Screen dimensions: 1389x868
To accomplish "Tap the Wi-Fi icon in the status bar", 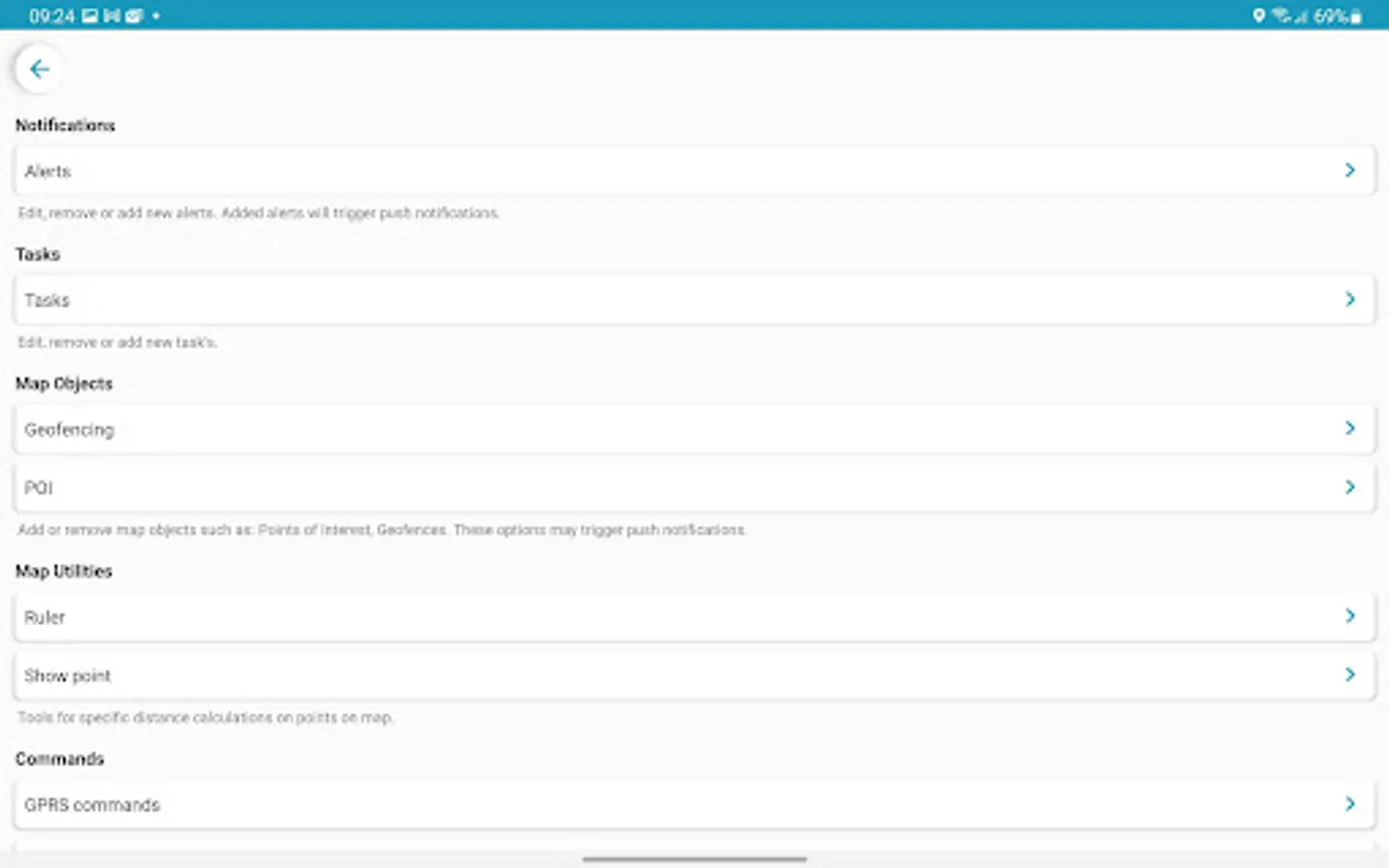I will 1280,14.
